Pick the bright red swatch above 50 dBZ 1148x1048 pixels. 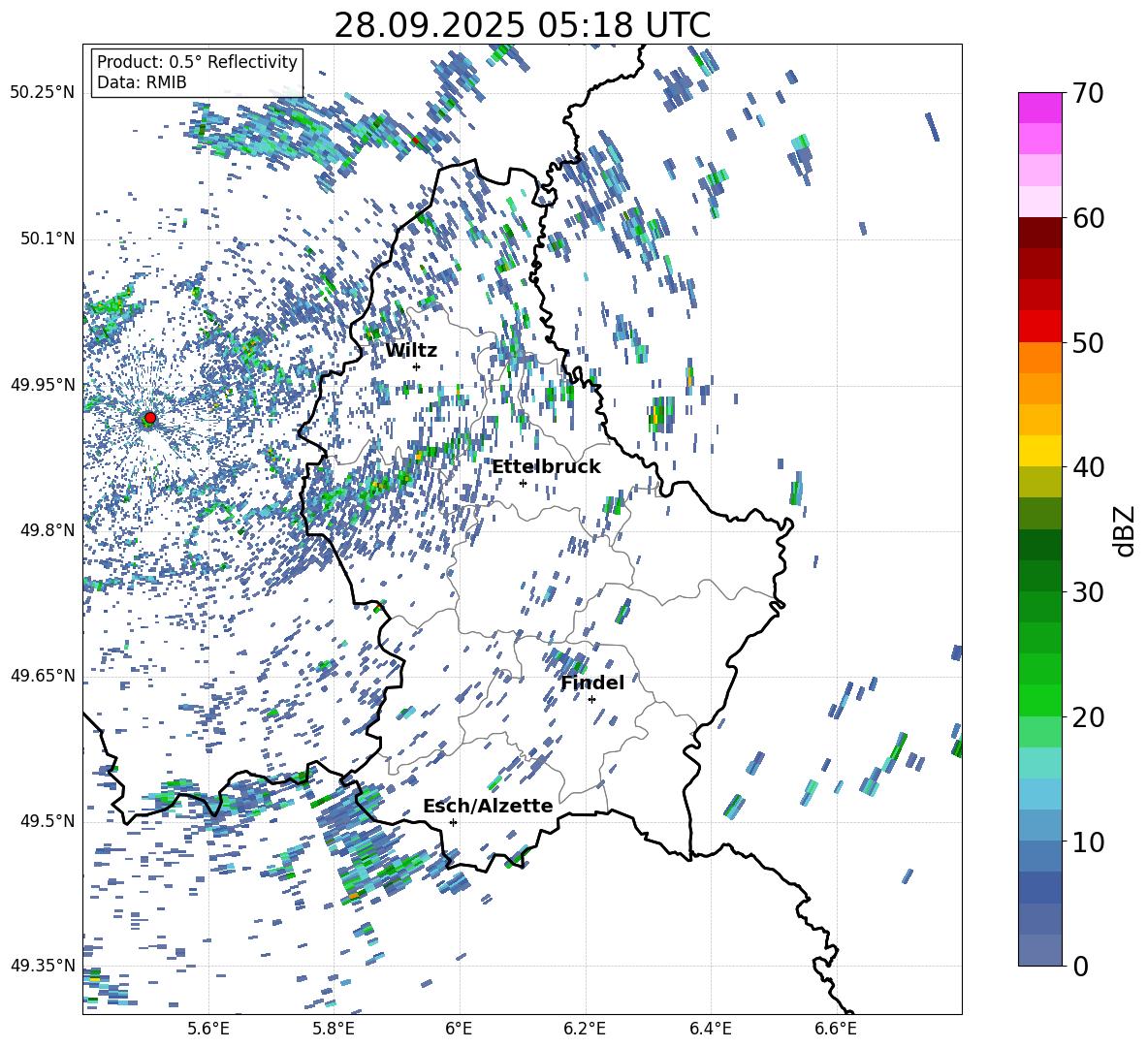[1039, 326]
